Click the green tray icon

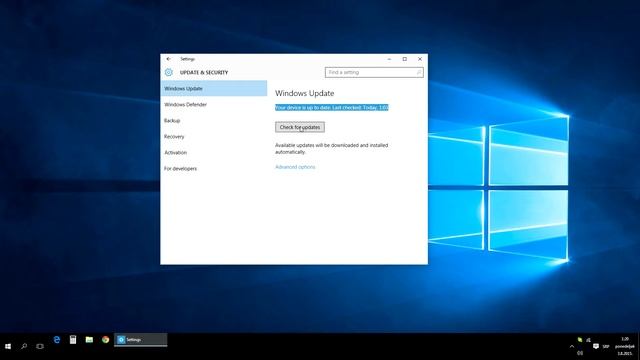(x=580, y=340)
